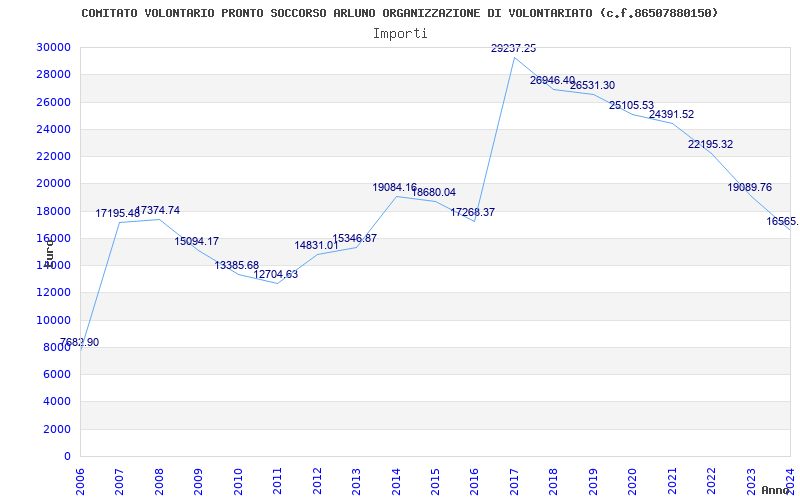The width and height of the screenshot is (800, 500).
Task: Click the y-axis value 12000
Action: (54, 293)
